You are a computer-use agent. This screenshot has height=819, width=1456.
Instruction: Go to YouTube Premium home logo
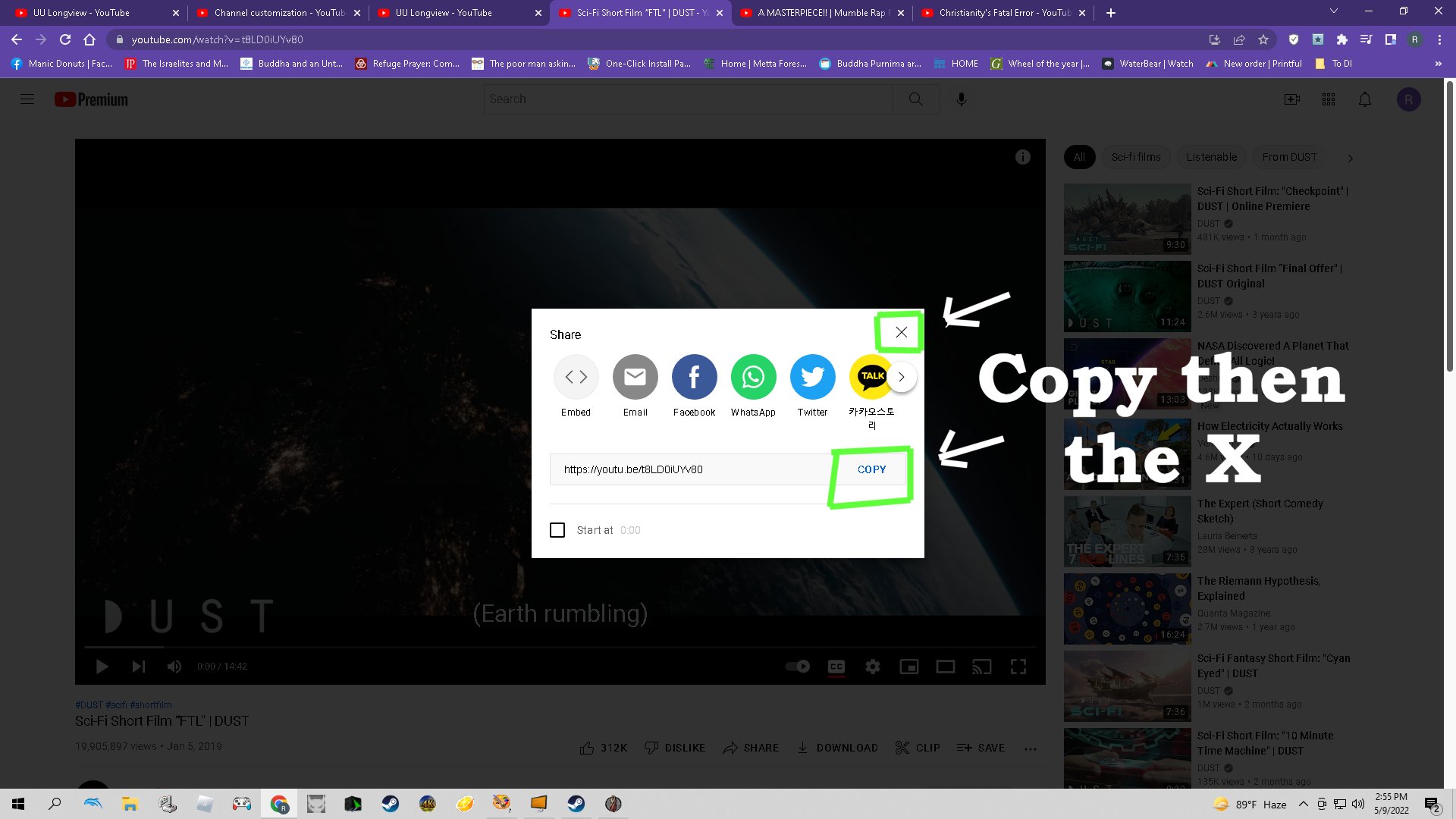tap(91, 99)
